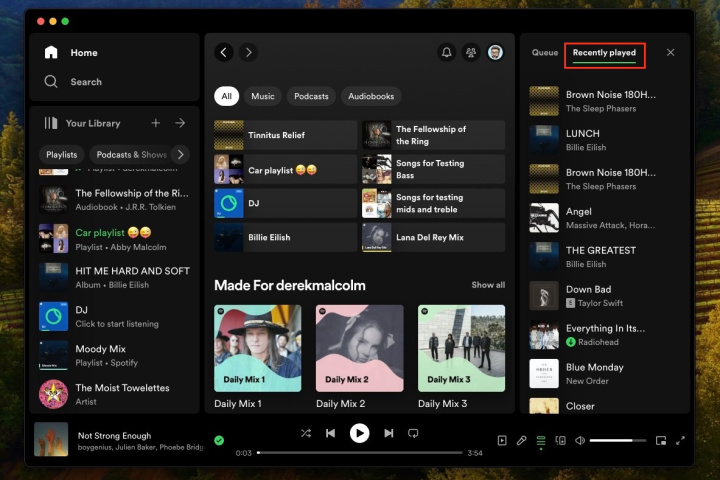Open Songs for Testing Bass tile

click(x=433, y=169)
